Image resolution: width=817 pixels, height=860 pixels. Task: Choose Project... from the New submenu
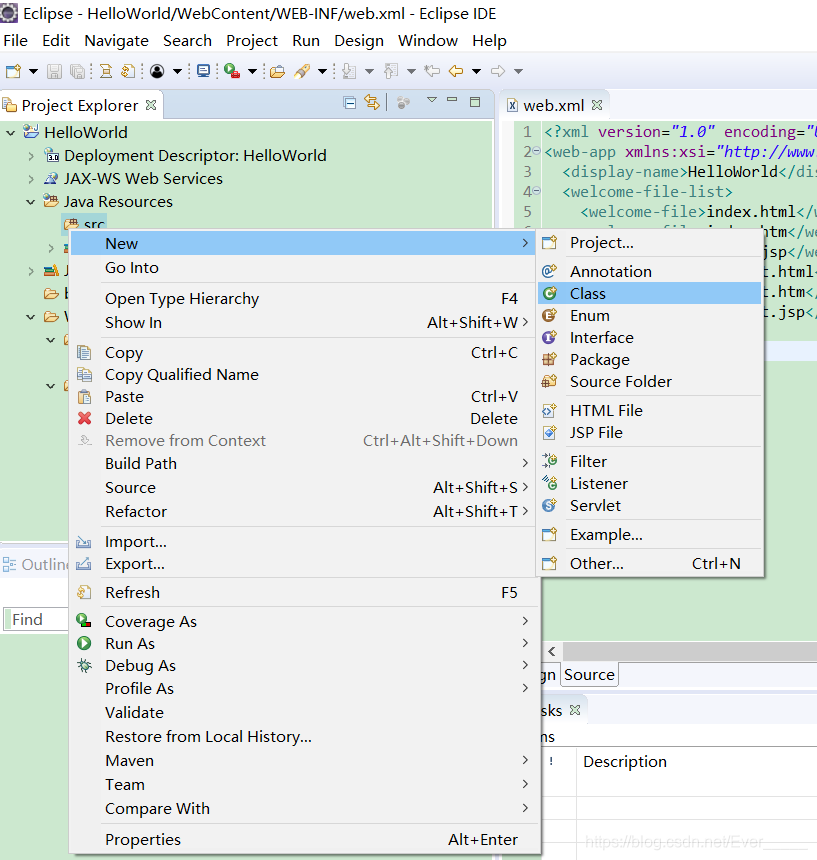click(x=650, y=242)
